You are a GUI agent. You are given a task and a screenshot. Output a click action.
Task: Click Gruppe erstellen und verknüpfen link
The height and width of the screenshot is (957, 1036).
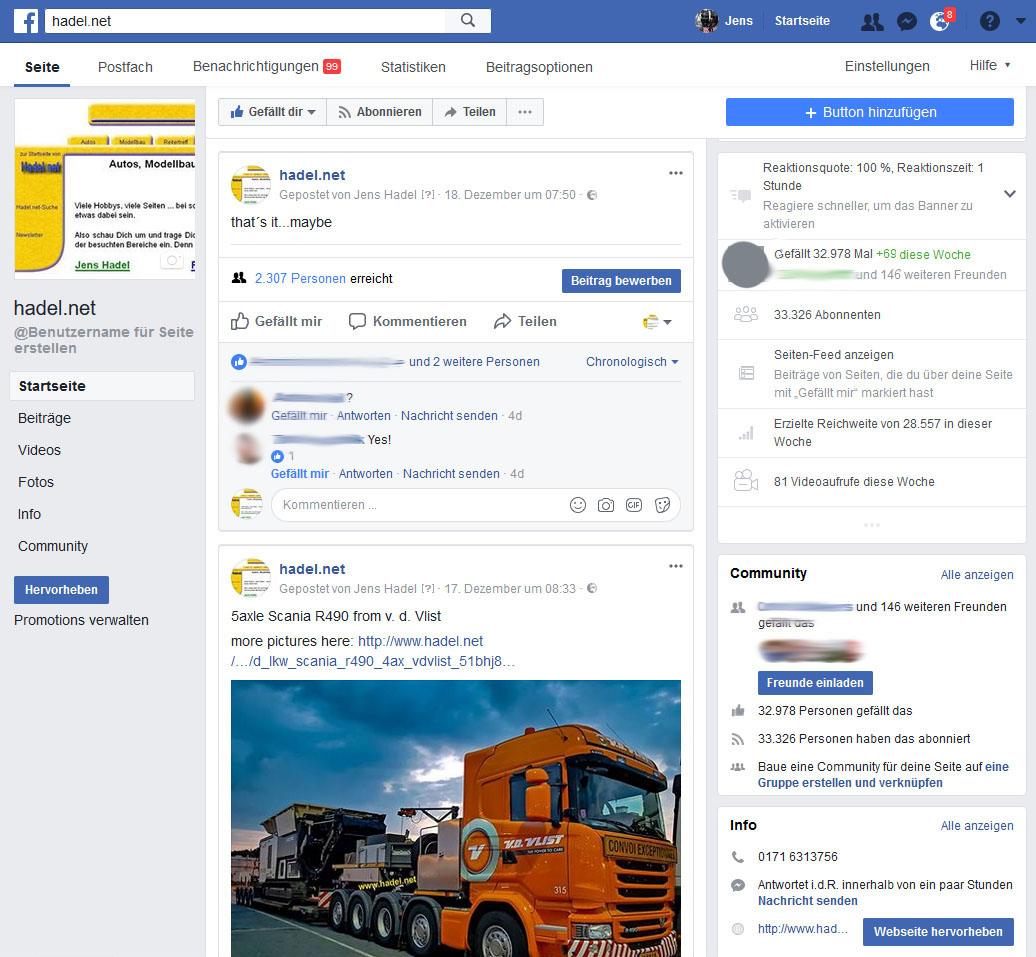coord(850,783)
